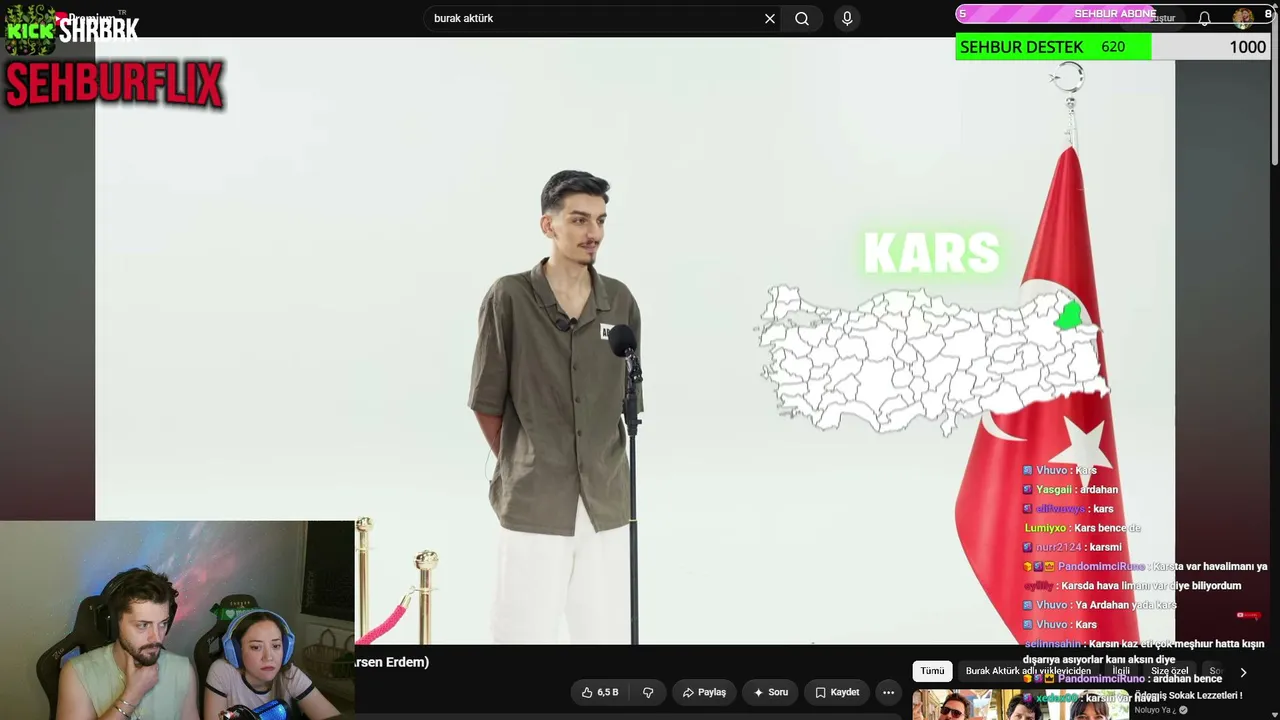Open the notifications bell
The image size is (1280, 720).
[x=1205, y=18]
